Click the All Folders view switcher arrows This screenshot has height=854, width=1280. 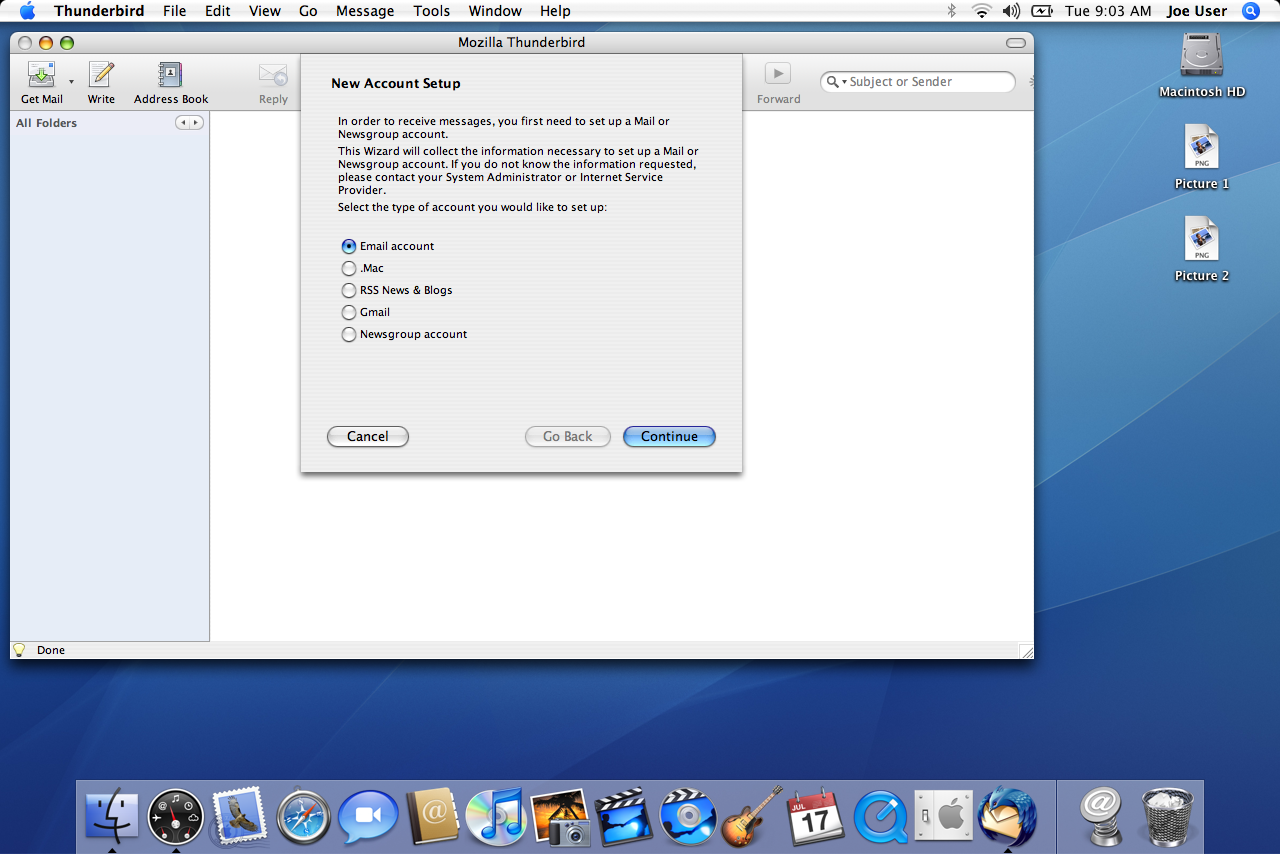[189, 123]
